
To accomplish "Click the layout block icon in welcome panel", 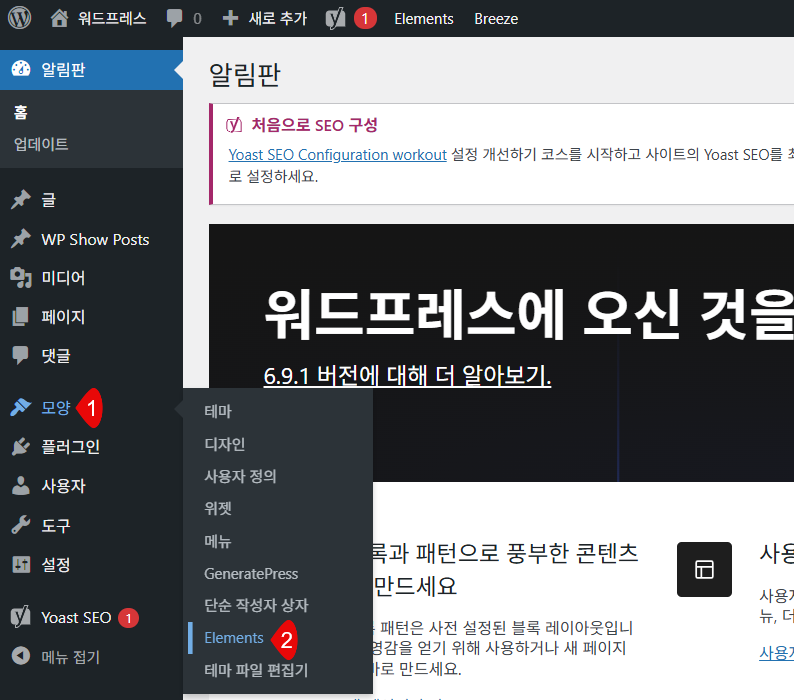I will pos(704,569).
